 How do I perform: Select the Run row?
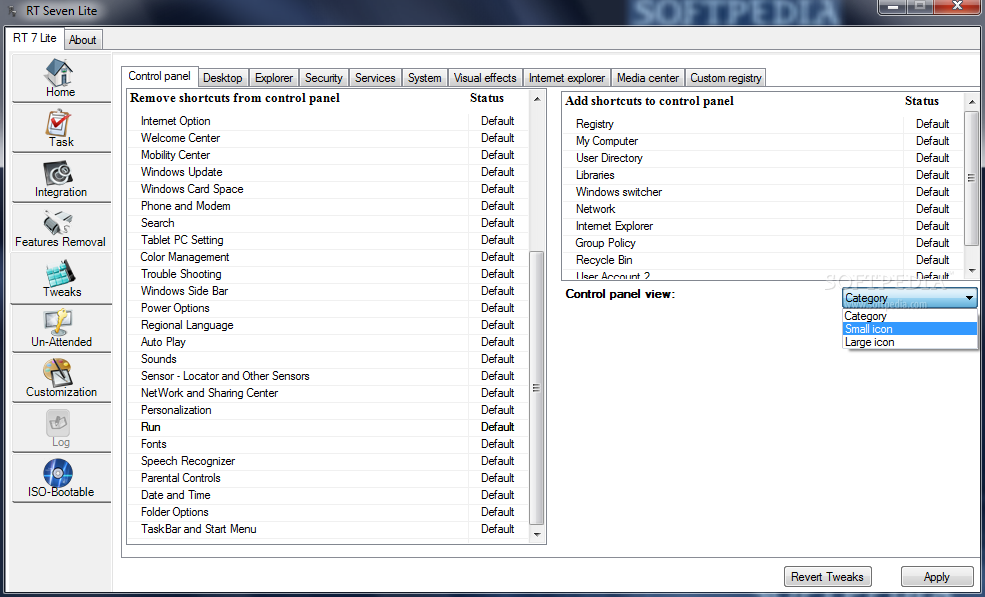point(329,427)
